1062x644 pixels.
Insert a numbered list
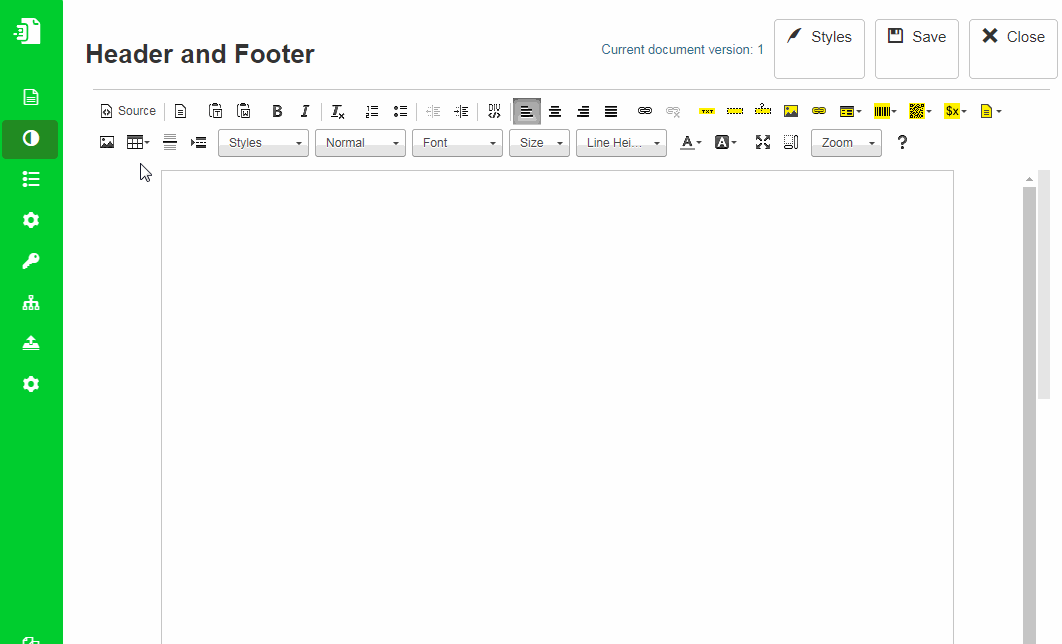[372, 111]
